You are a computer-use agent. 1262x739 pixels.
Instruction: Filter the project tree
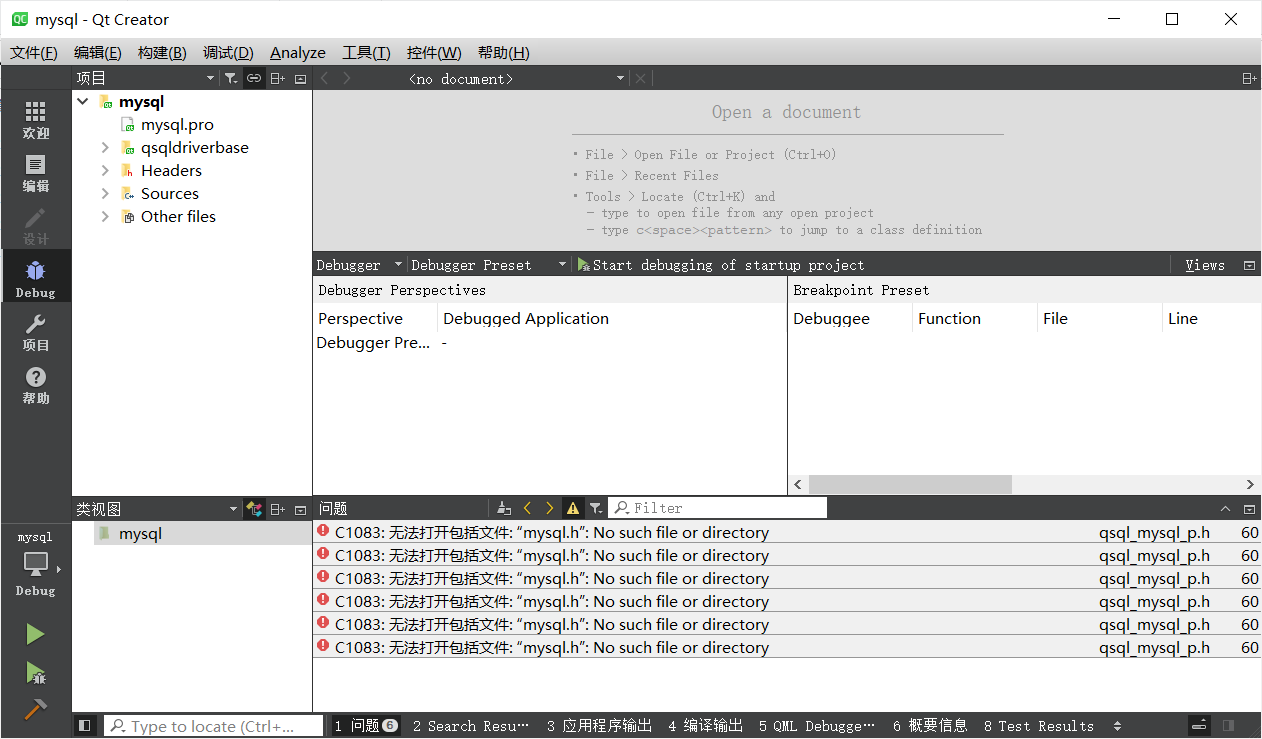point(231,78)
